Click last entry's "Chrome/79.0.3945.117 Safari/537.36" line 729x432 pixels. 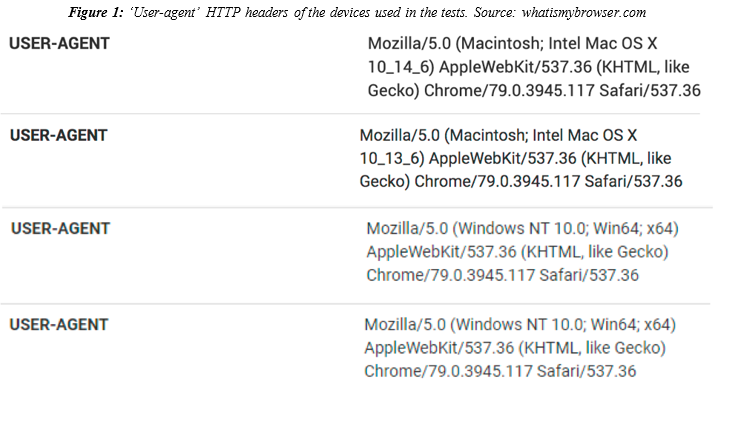click(x=500, y=371)
